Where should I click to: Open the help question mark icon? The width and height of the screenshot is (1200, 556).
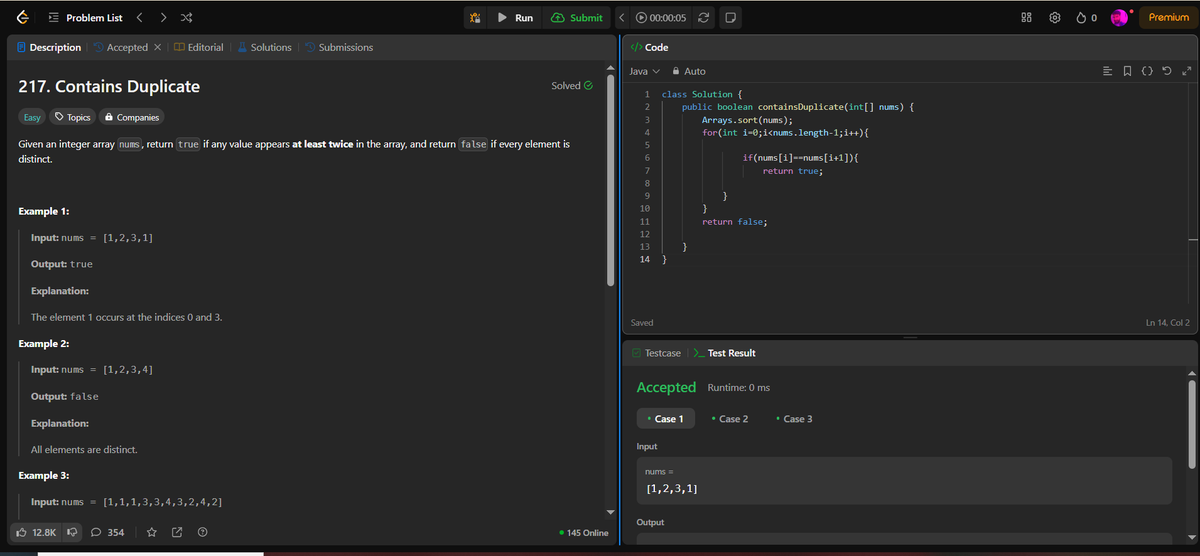tap(203, 532)
